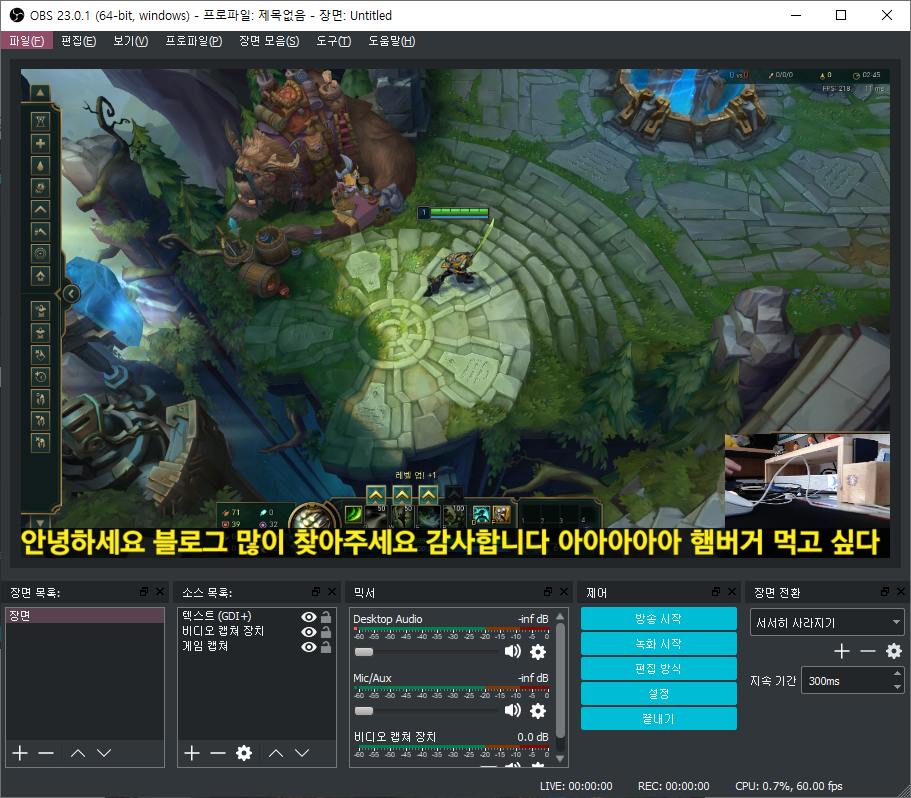
Task: Add a scene transition with plus
Action: pyautogui.click(x=842, y=651)
